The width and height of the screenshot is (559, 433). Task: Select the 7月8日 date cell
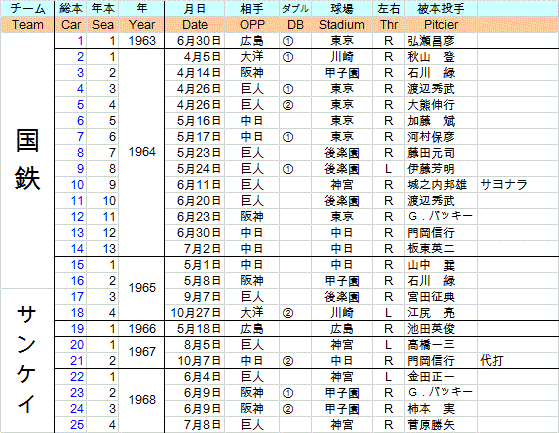pos(195,424)
